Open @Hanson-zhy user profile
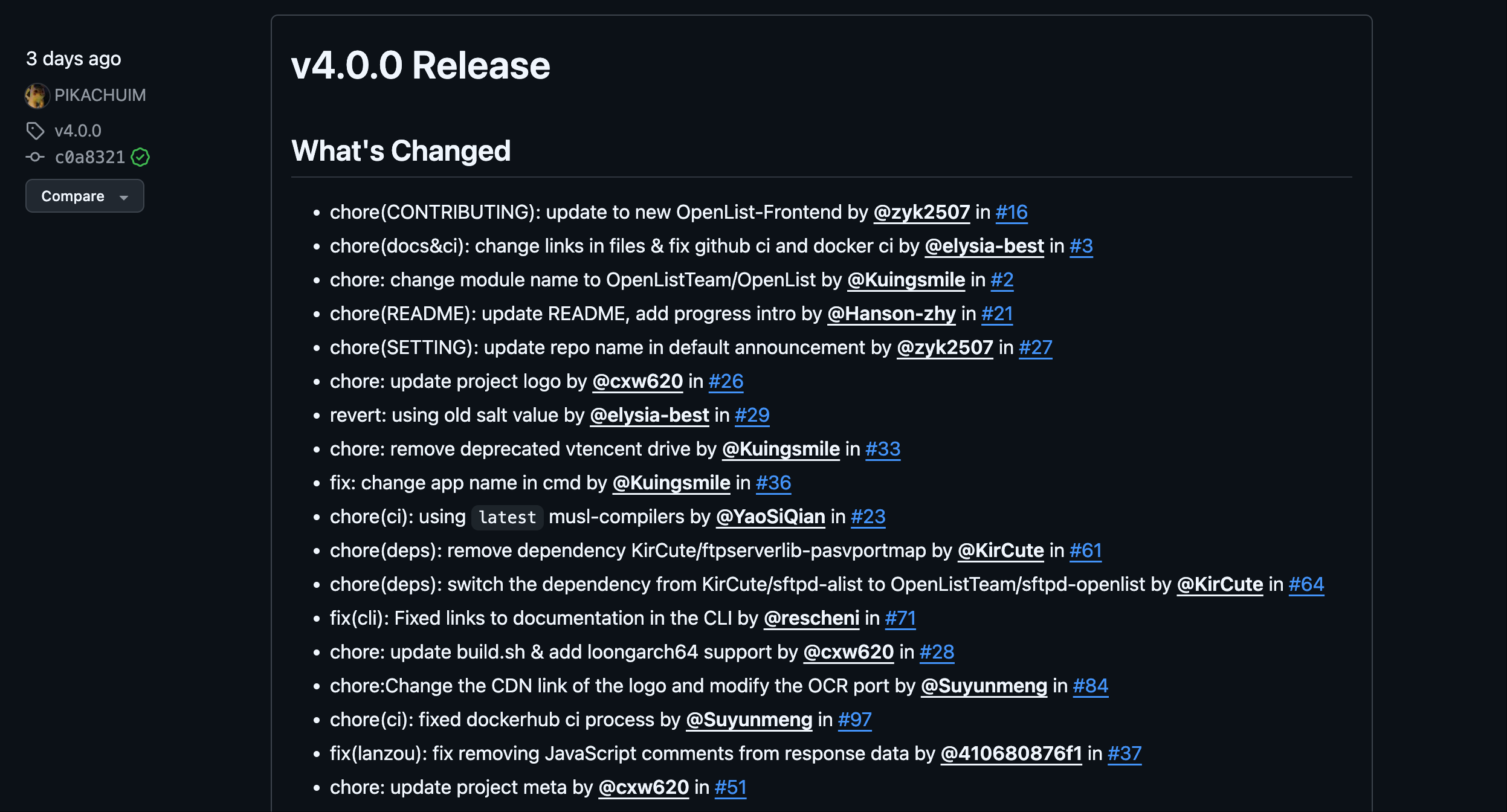The image size is (1507, 812). [891, 314]
